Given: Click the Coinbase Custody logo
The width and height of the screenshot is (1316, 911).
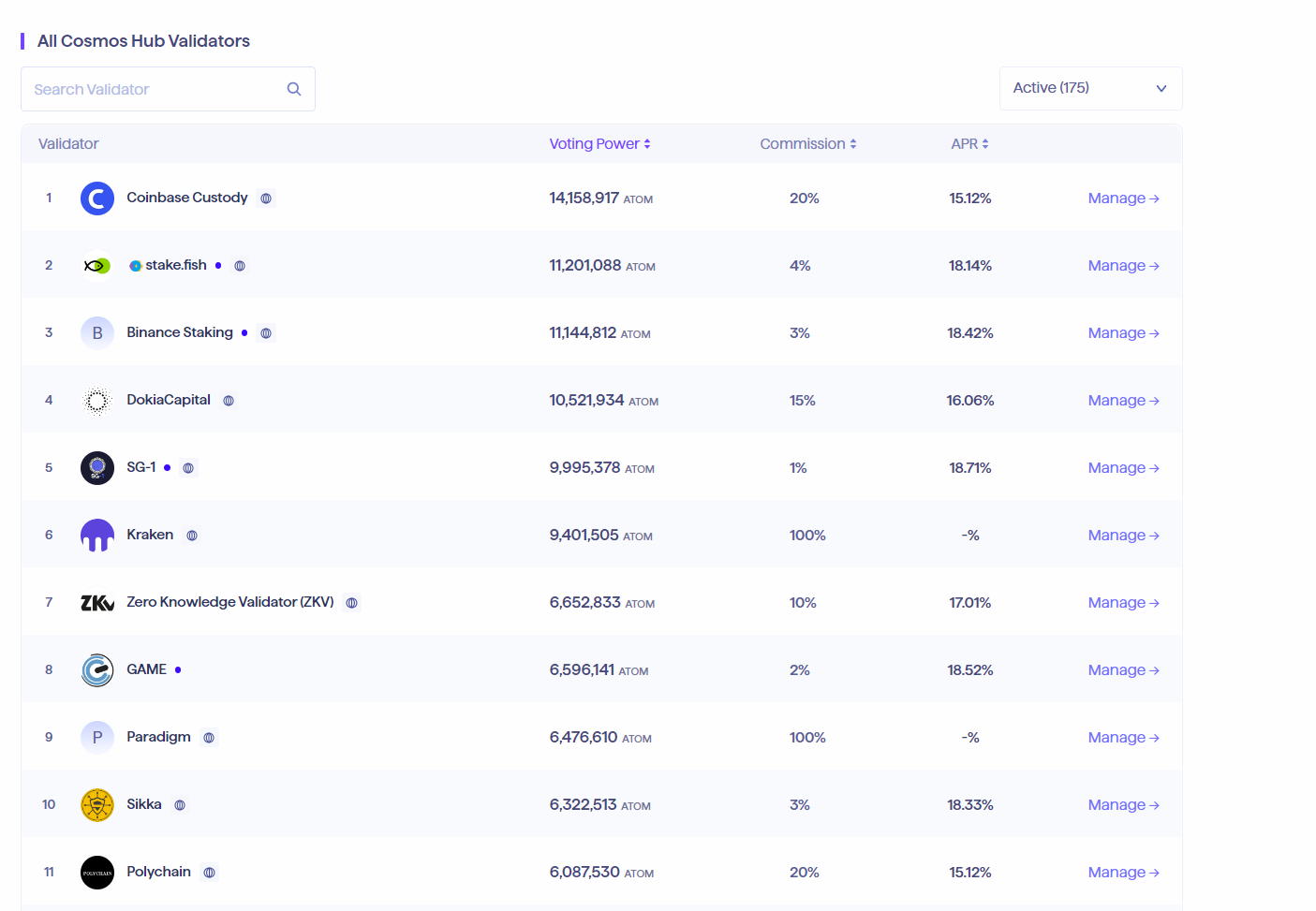Looking at the screenshot, I should (x=97, y=198).
